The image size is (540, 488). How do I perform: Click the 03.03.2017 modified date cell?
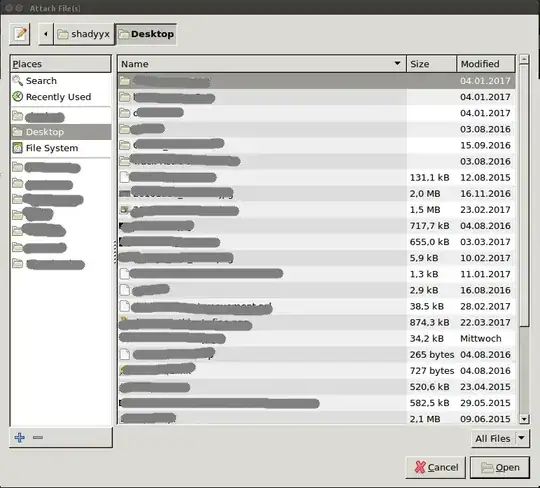[x=485, y=242]
